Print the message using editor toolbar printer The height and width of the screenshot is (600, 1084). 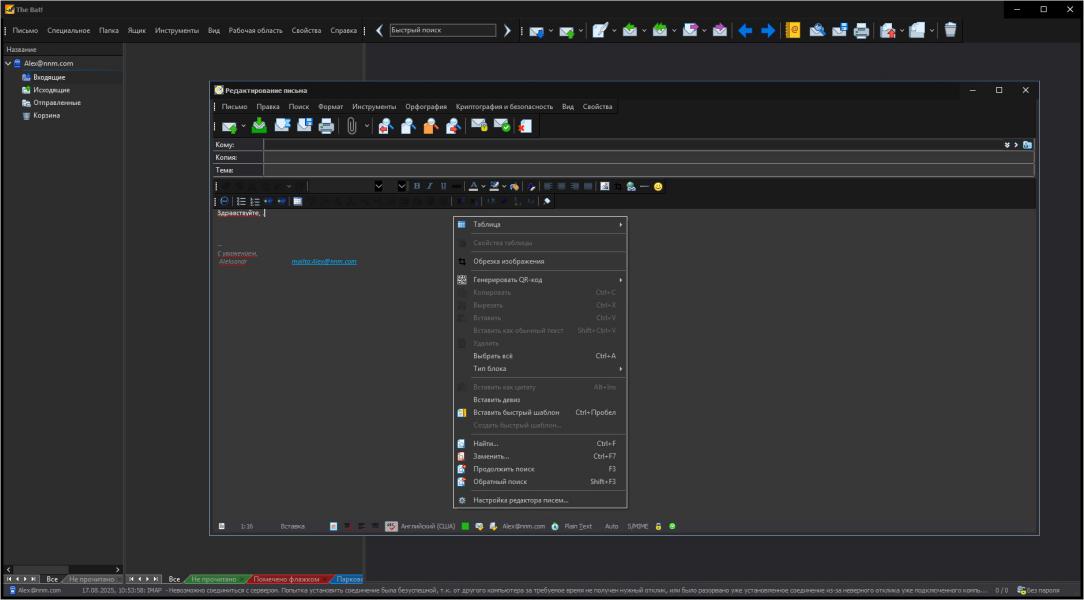[326, 126]
